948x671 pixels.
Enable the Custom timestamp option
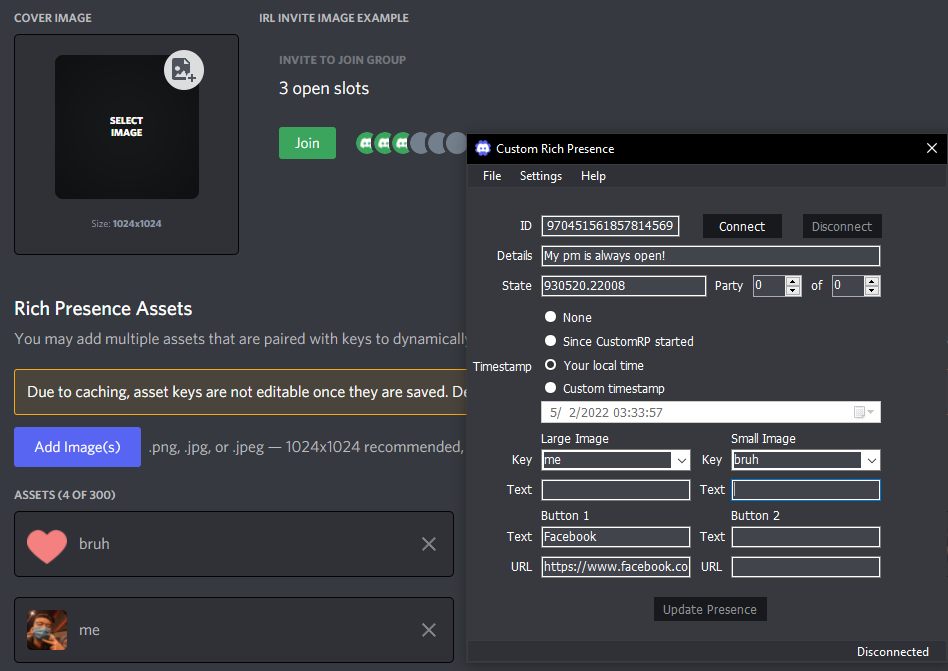point(550,388)
